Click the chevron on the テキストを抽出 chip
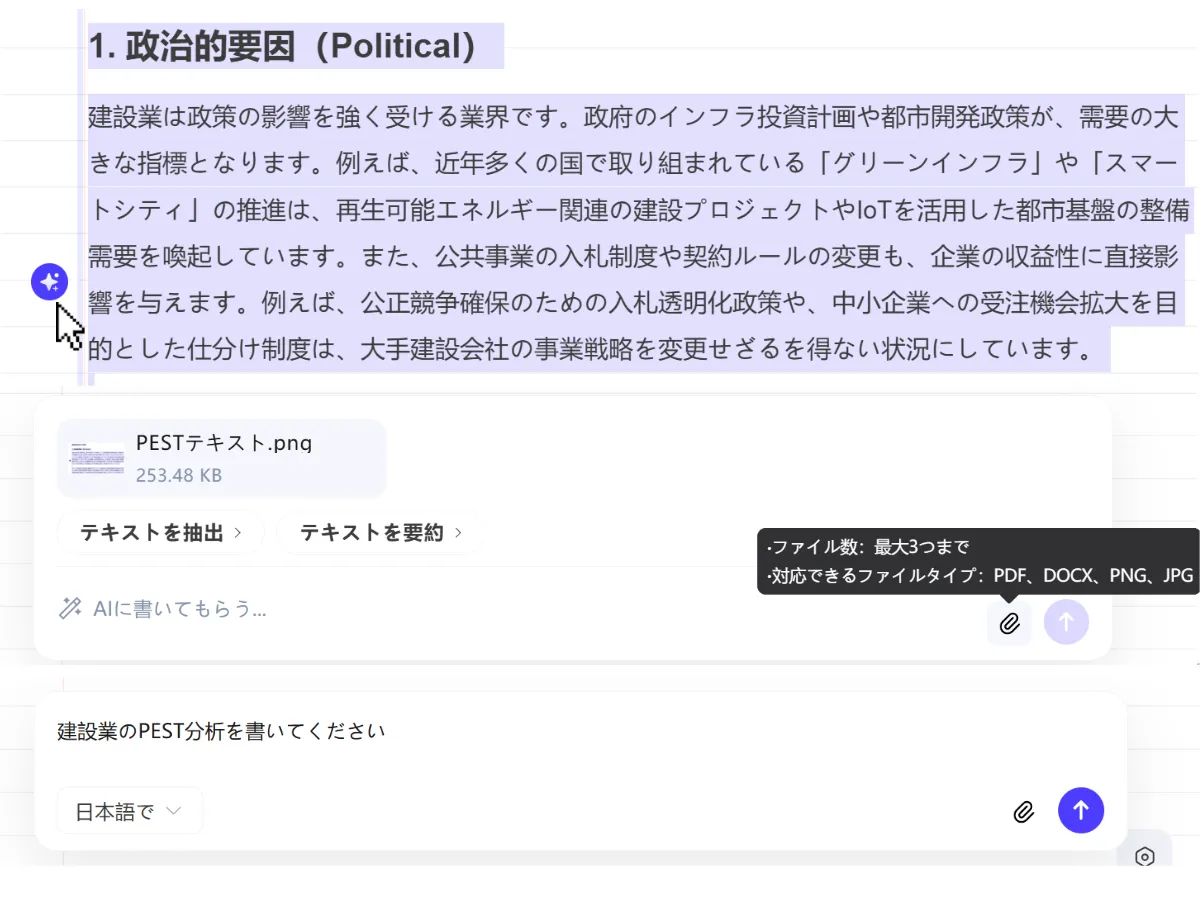 238,533
